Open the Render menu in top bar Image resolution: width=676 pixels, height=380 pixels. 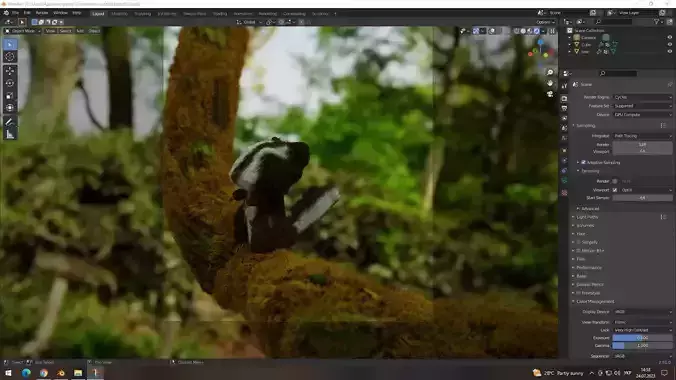pyautogui.click(x=42, y=13)
